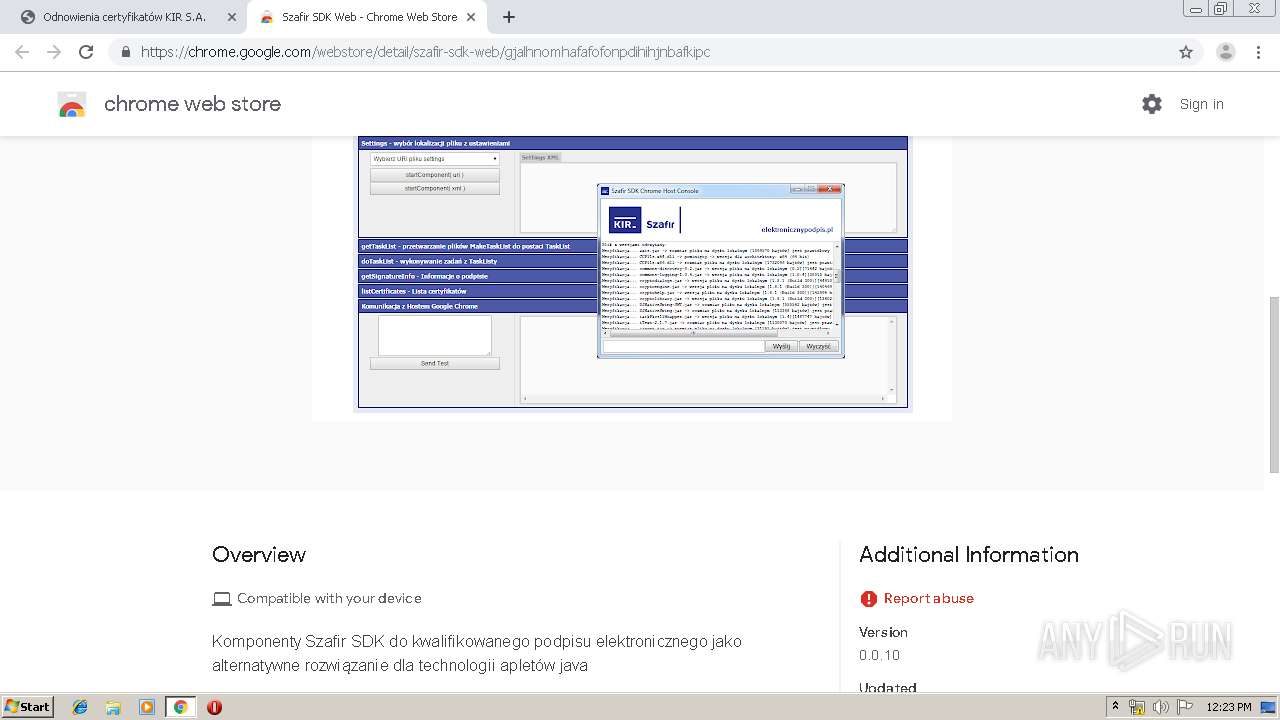Close the Szafir SDK Web tab
The width and height of the screenshot is (1280, 720).
pos(471,17)
